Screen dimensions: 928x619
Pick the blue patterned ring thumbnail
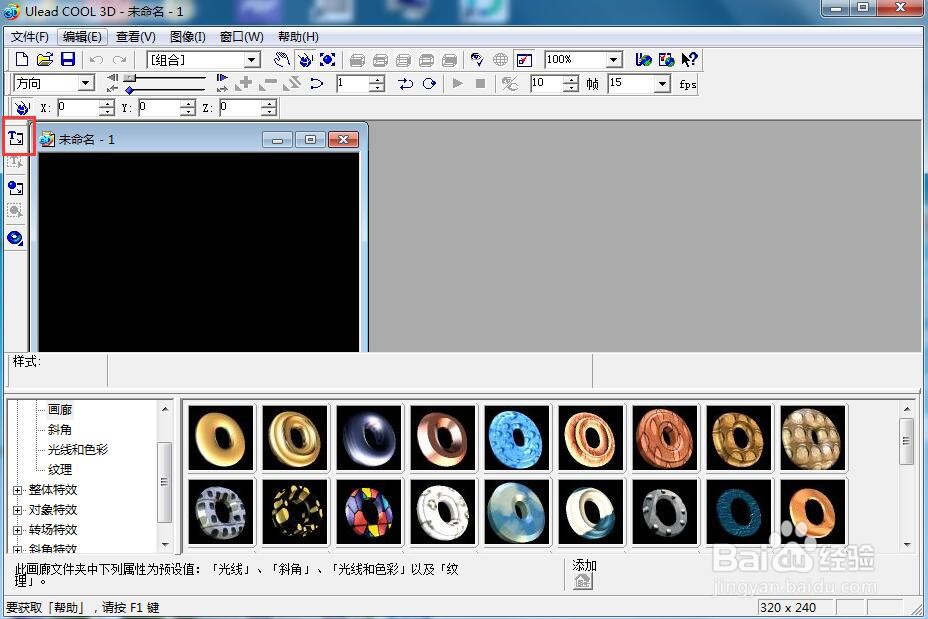point(517,438)
